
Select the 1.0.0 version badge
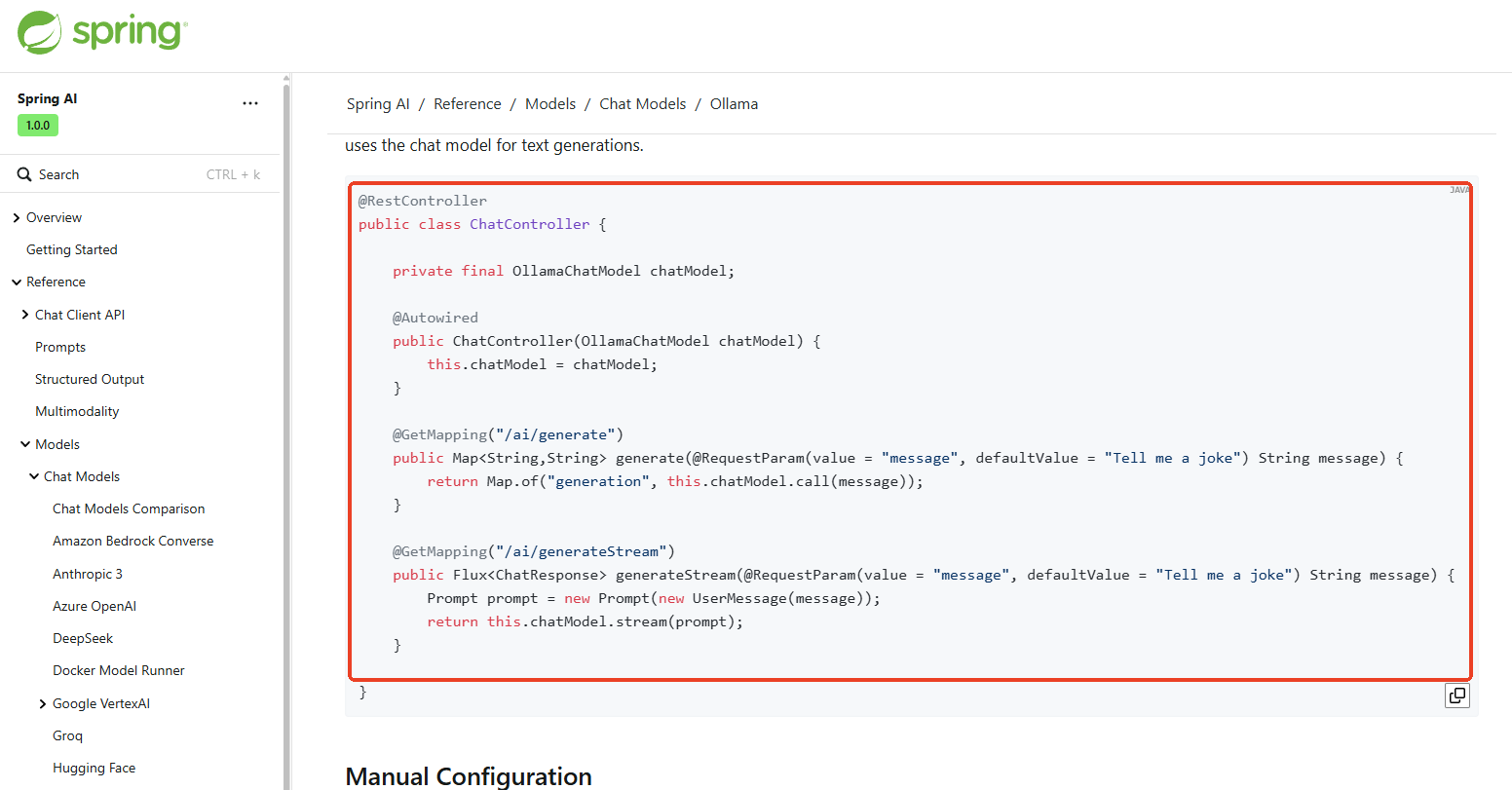pos(38,126)
